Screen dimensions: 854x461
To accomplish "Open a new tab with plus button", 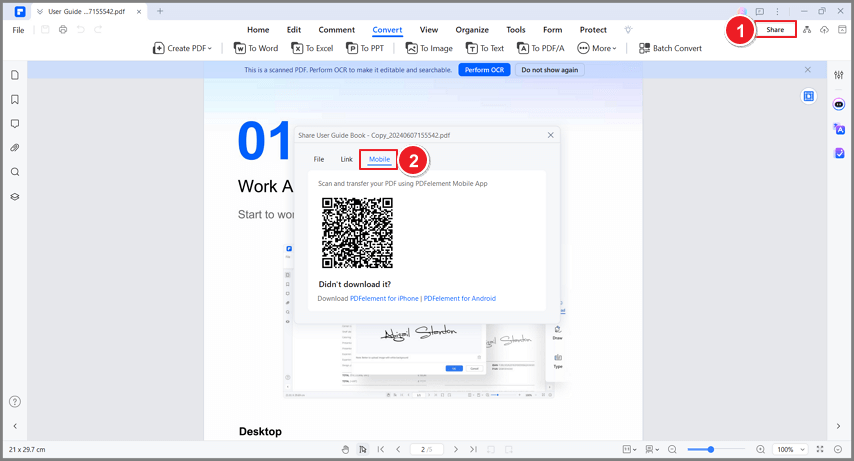I will click(x=160, y=11).
